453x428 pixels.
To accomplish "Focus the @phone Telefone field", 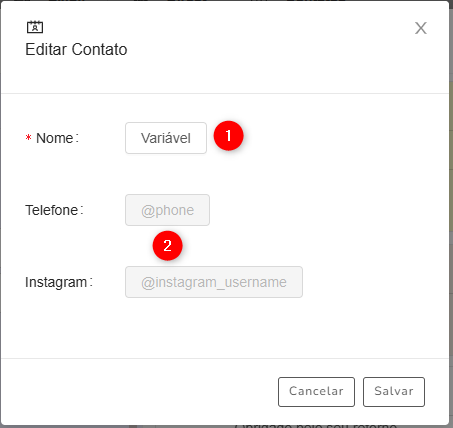I will click(x=167, y=210).
